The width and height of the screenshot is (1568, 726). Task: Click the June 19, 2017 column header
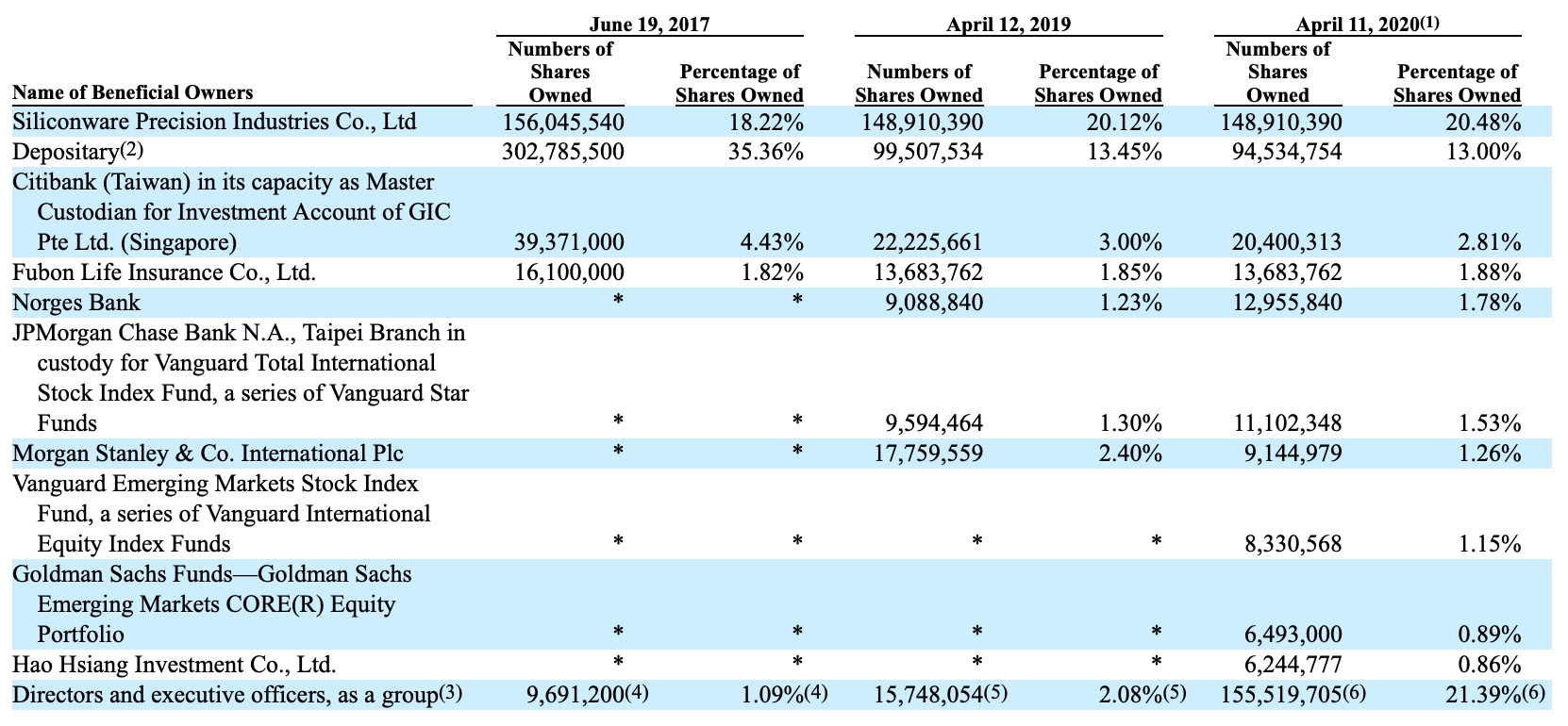pos(650,25)
